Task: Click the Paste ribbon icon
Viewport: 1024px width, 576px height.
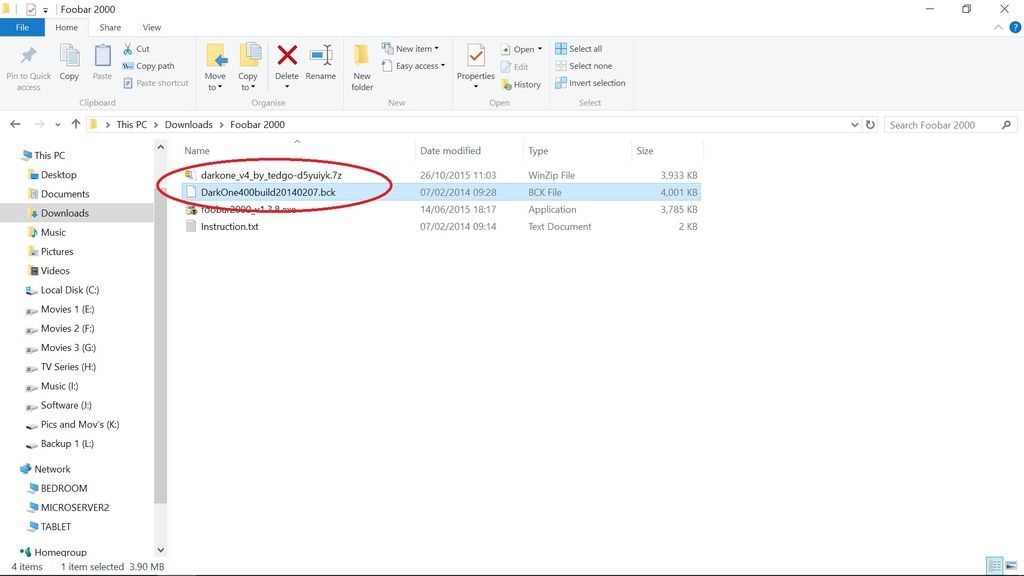Action: pyautogui.click(x=103, y=56)
